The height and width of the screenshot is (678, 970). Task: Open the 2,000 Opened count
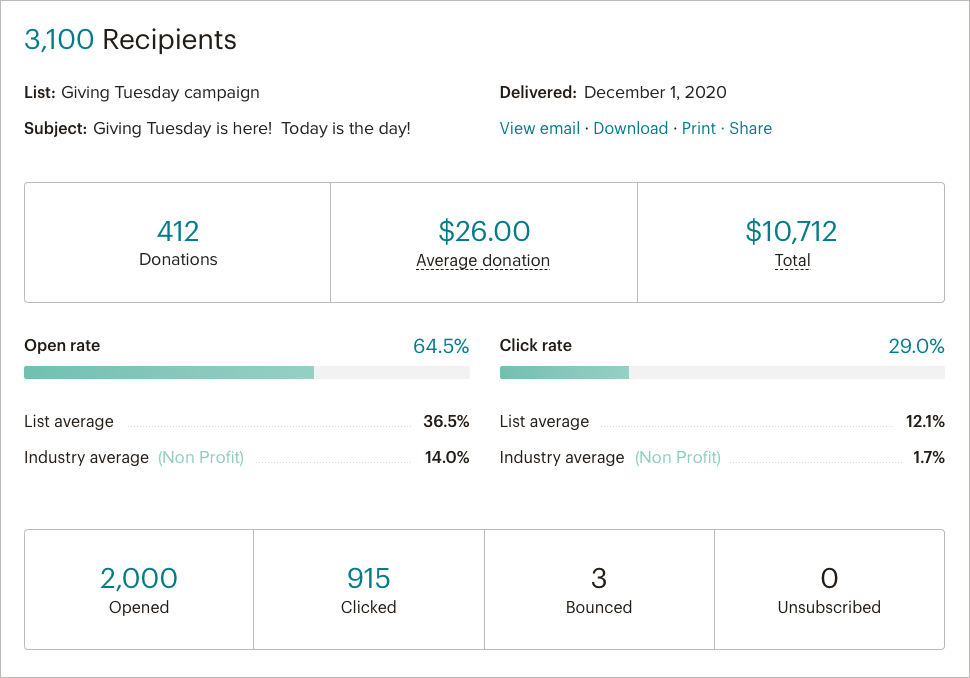(139, 578)
